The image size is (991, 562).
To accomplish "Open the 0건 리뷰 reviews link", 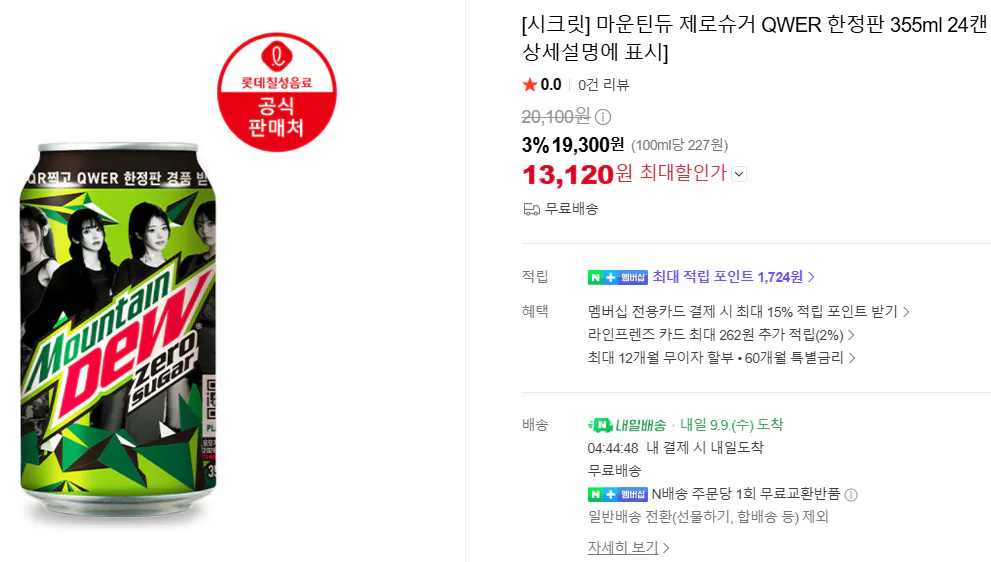I will [604, 85].
